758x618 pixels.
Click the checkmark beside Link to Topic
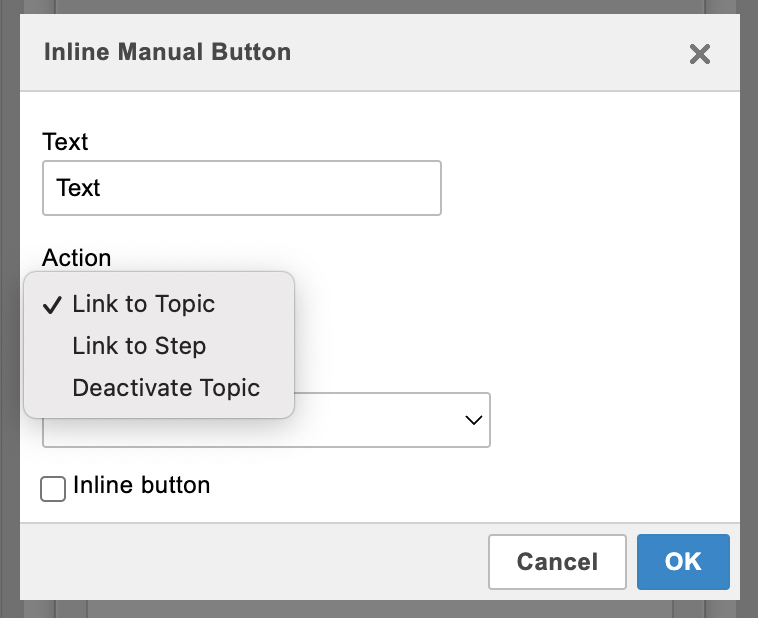[x=54, y=305]
